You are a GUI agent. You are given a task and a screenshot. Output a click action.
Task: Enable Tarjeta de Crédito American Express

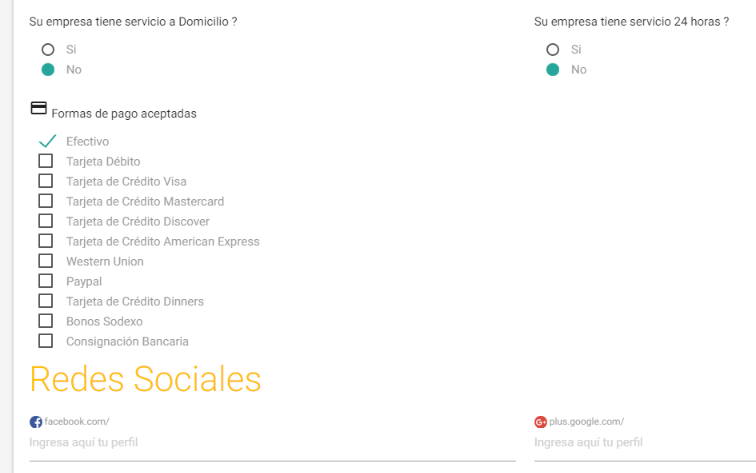point(46,241)
